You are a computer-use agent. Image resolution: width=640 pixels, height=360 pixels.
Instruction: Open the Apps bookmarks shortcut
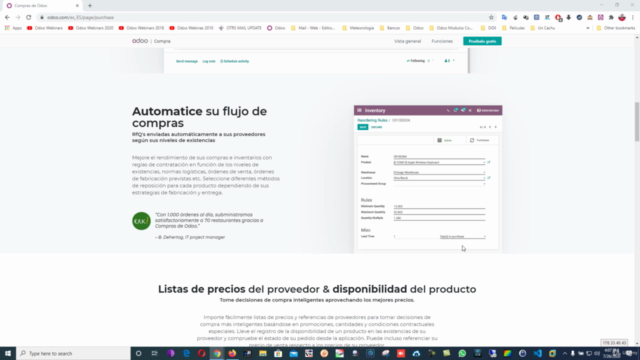click(x=13, y=28)
